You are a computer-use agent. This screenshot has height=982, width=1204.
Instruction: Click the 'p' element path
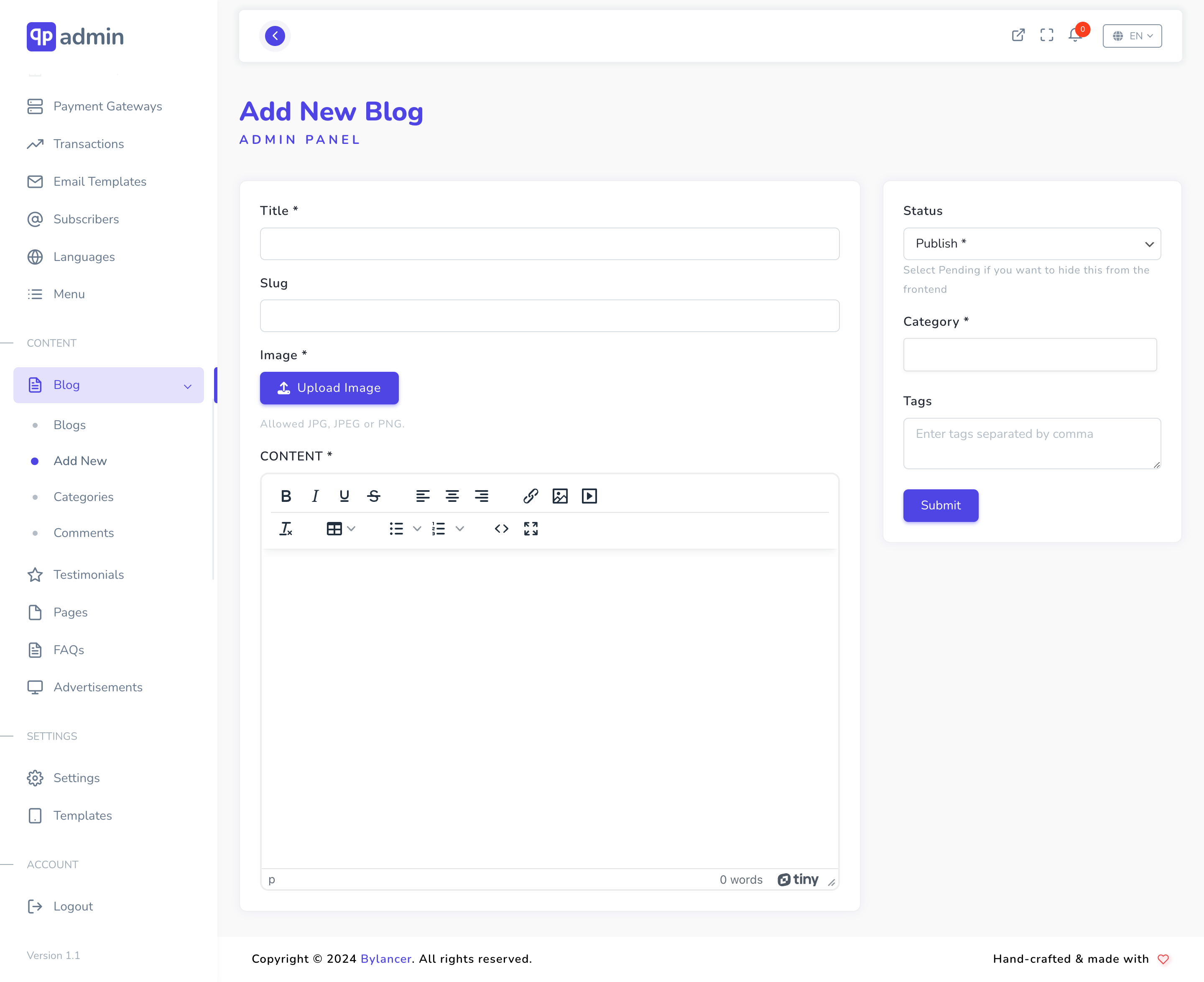pyautogui.click(x=272, y=880)
